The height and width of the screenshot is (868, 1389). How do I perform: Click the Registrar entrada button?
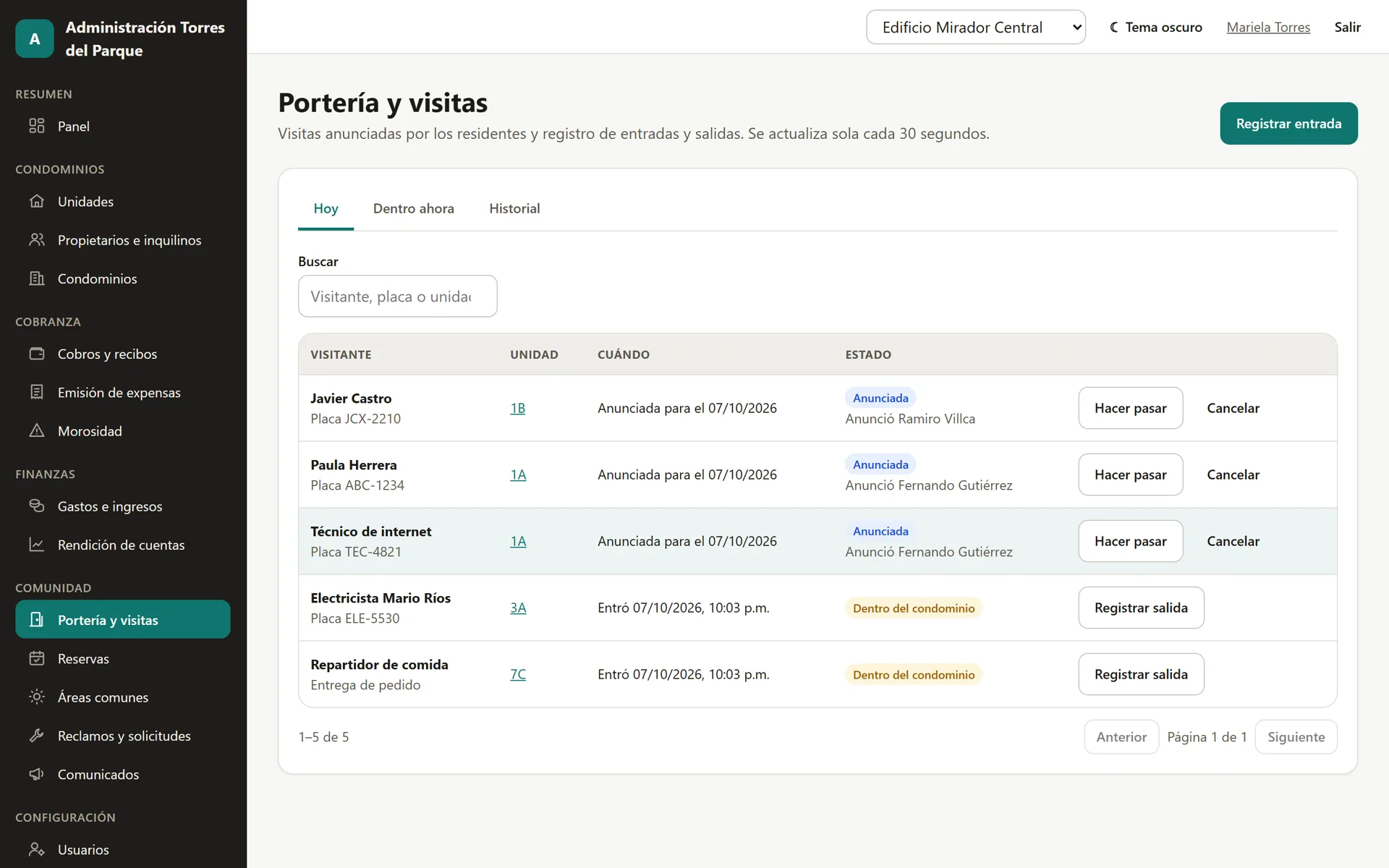pyautogui.click(x=1288, y=124)
